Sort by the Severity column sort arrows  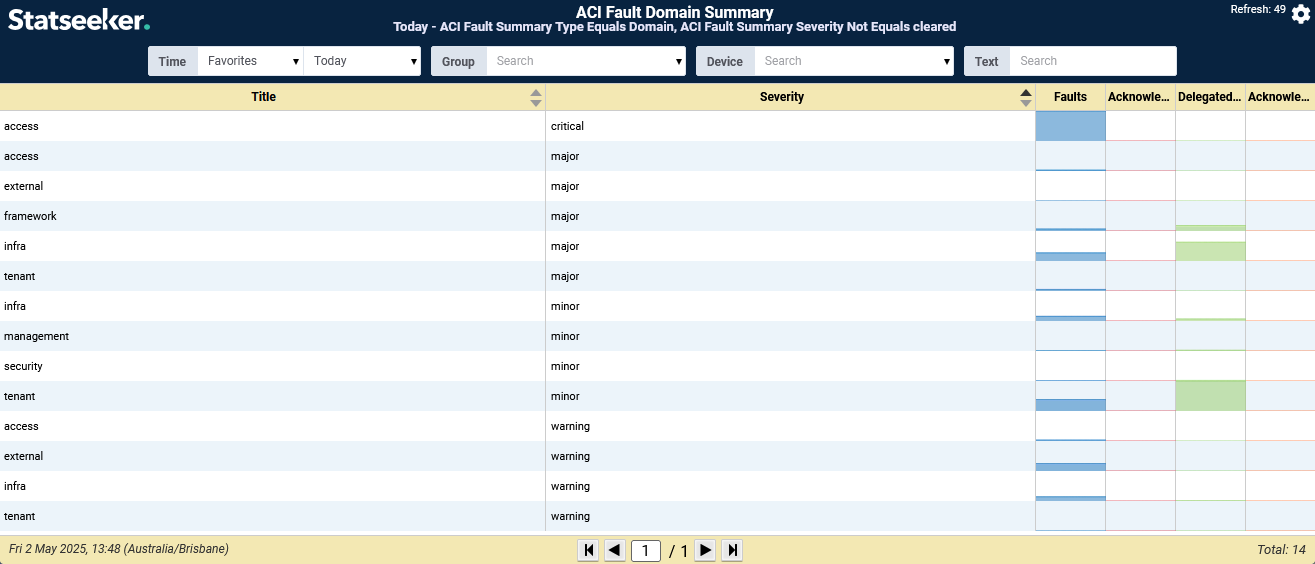click(x=1026, y=97)
